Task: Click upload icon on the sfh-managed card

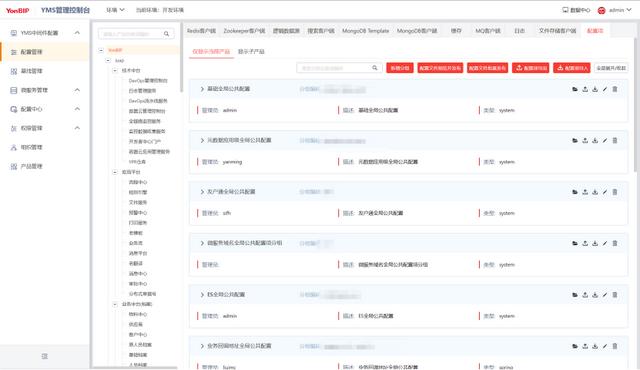Action: coord(585,192)
